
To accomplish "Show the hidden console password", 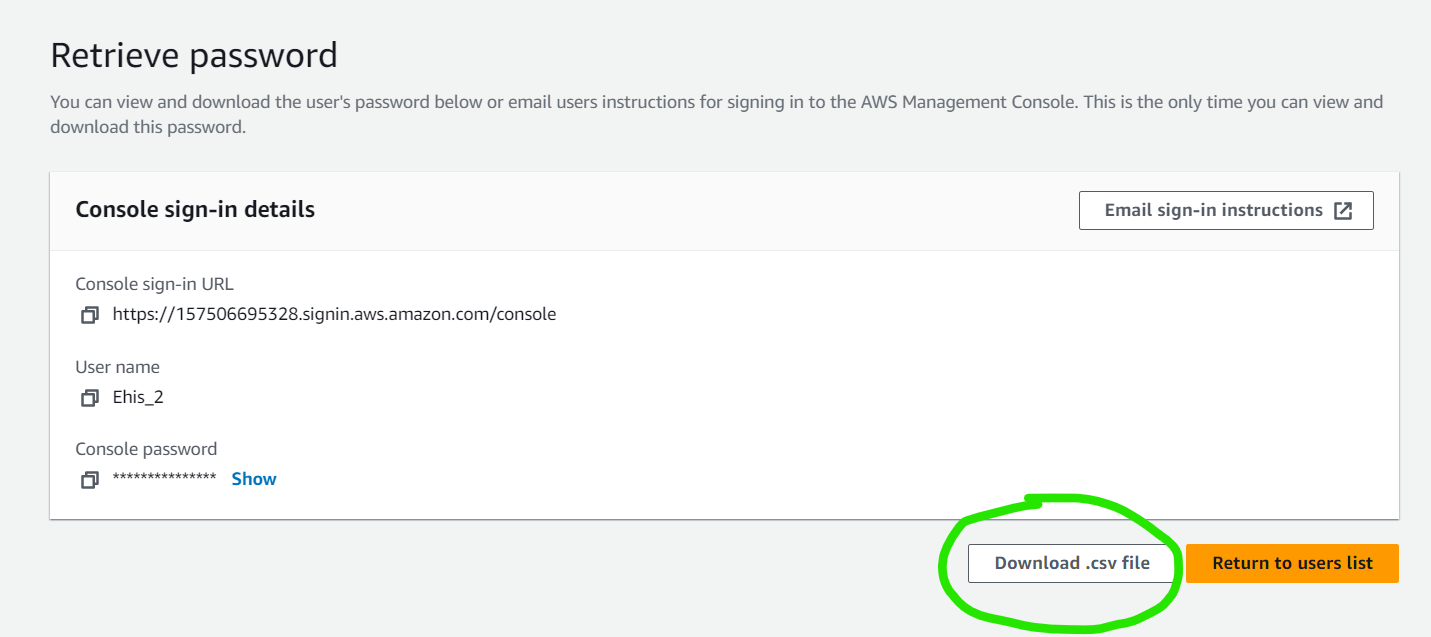I will [254, 479].
